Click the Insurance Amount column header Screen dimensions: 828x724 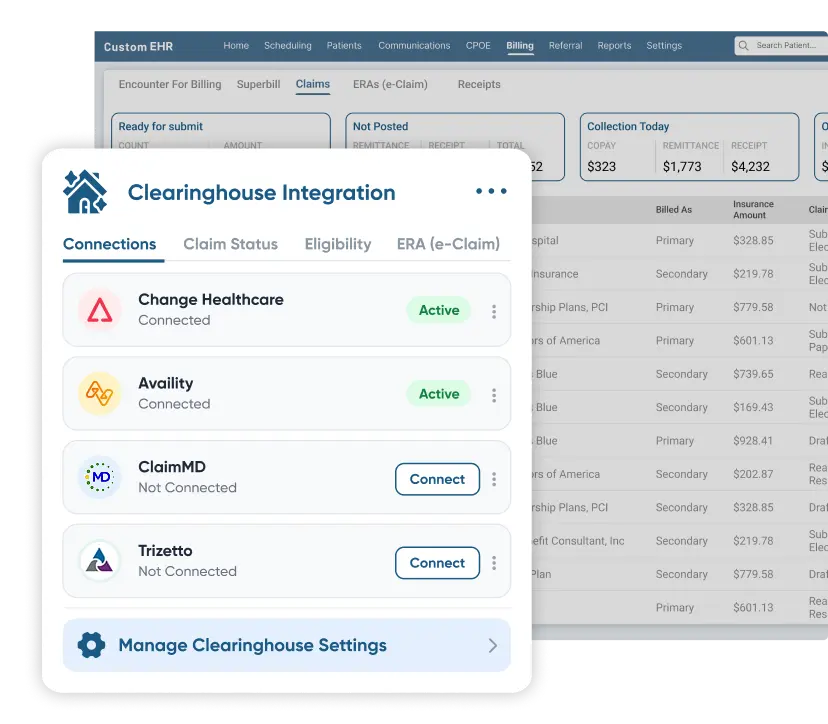coord(753,210)
